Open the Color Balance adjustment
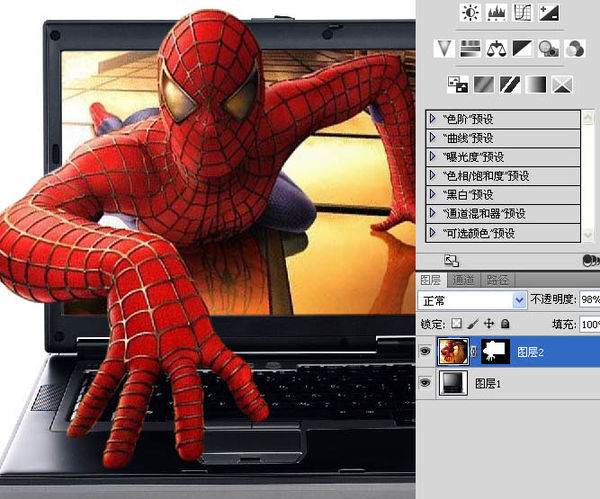The height and width of the screenshot is (499, 600). [x=497, y=47]
